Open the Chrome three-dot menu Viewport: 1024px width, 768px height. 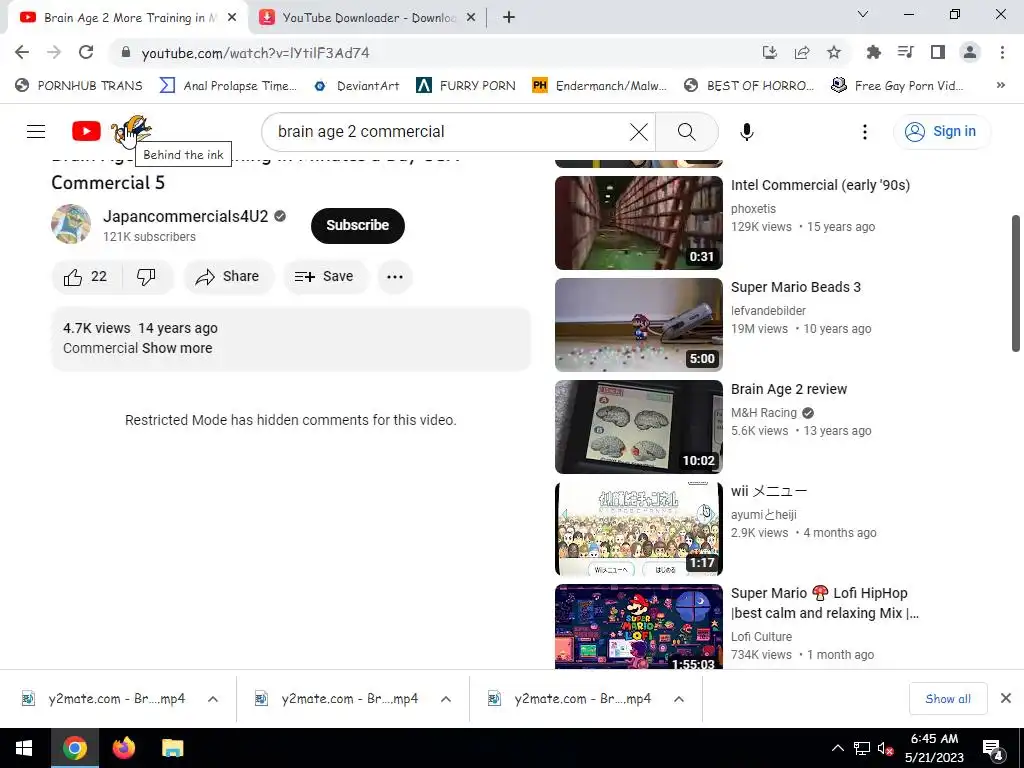pyautogui.click(x=1002, y=52)
